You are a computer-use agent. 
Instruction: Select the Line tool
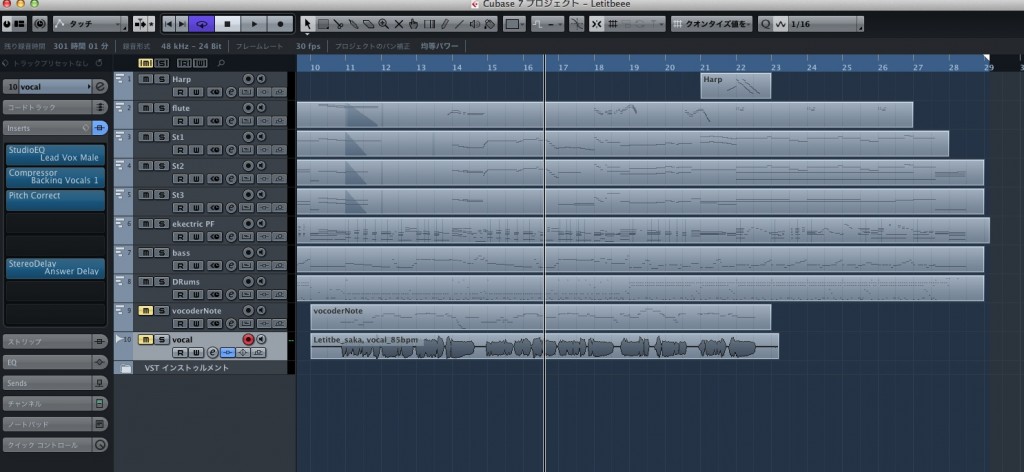(x=459, y=24)
